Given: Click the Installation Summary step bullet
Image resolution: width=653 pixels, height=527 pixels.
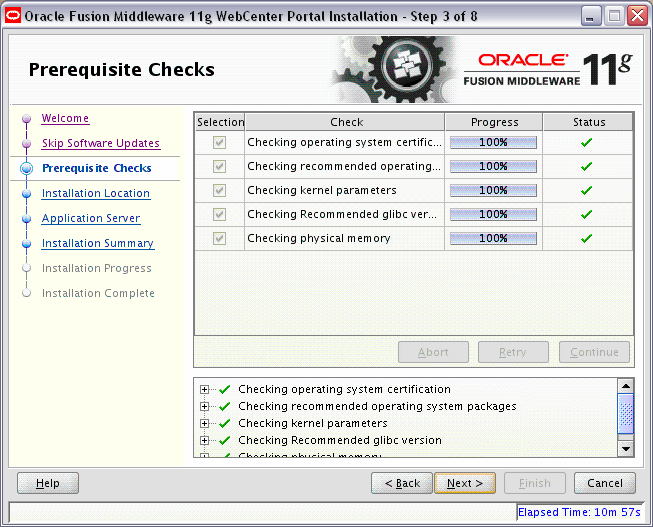Looking at the screenshot, I should (x=27, y=244).
